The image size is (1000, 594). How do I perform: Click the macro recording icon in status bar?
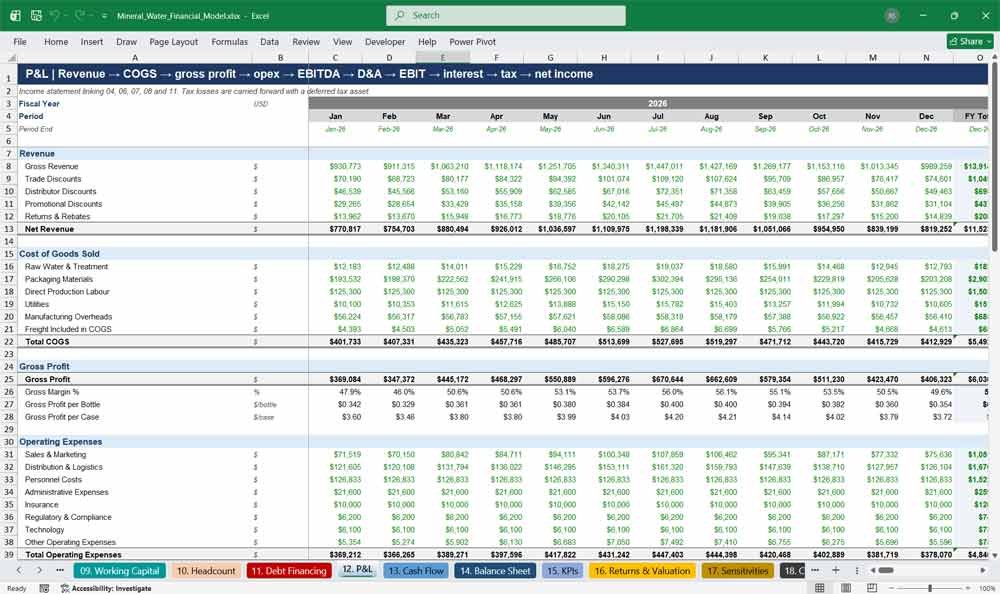point(44,588)
